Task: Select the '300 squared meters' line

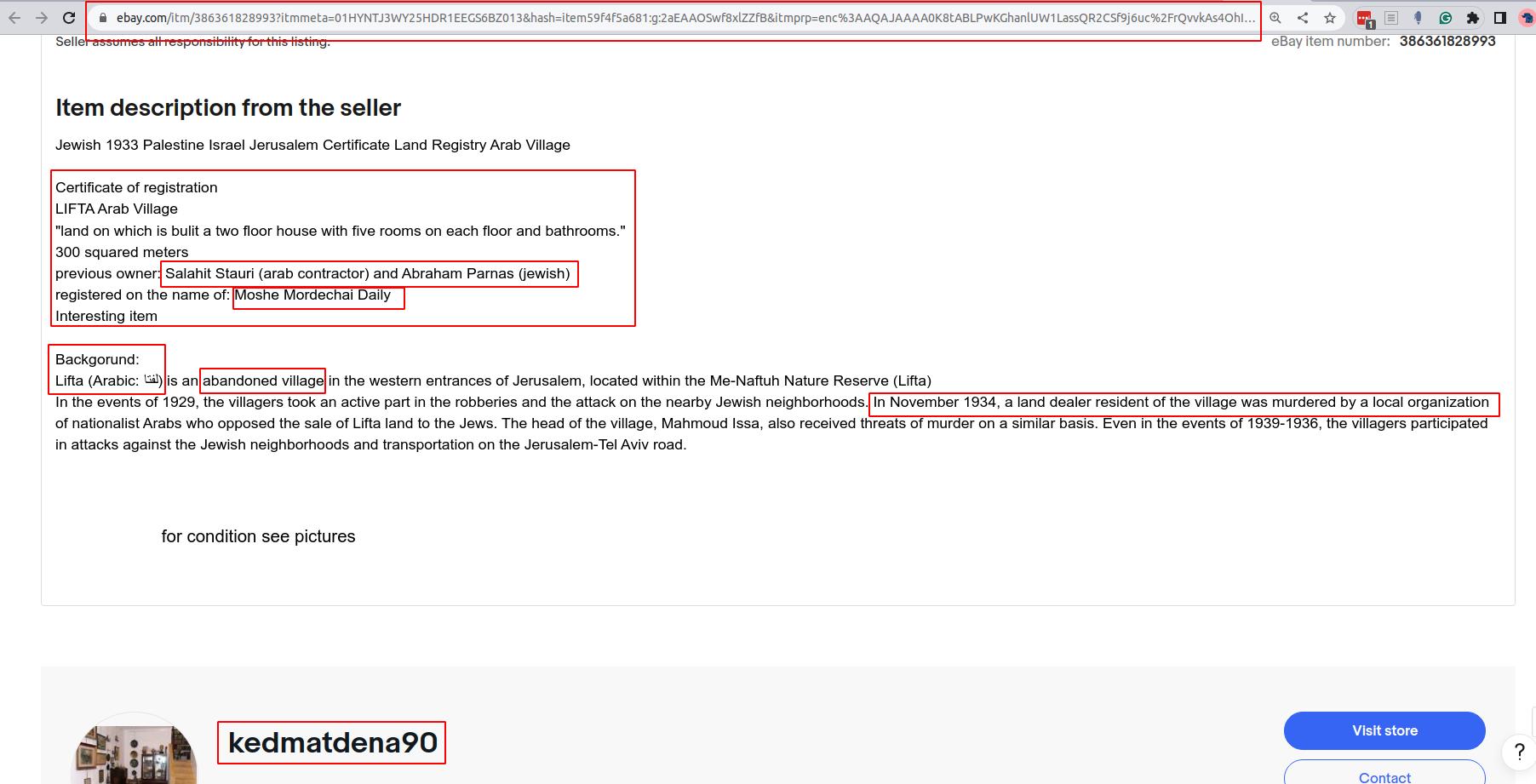Action: tap(122, 252)
